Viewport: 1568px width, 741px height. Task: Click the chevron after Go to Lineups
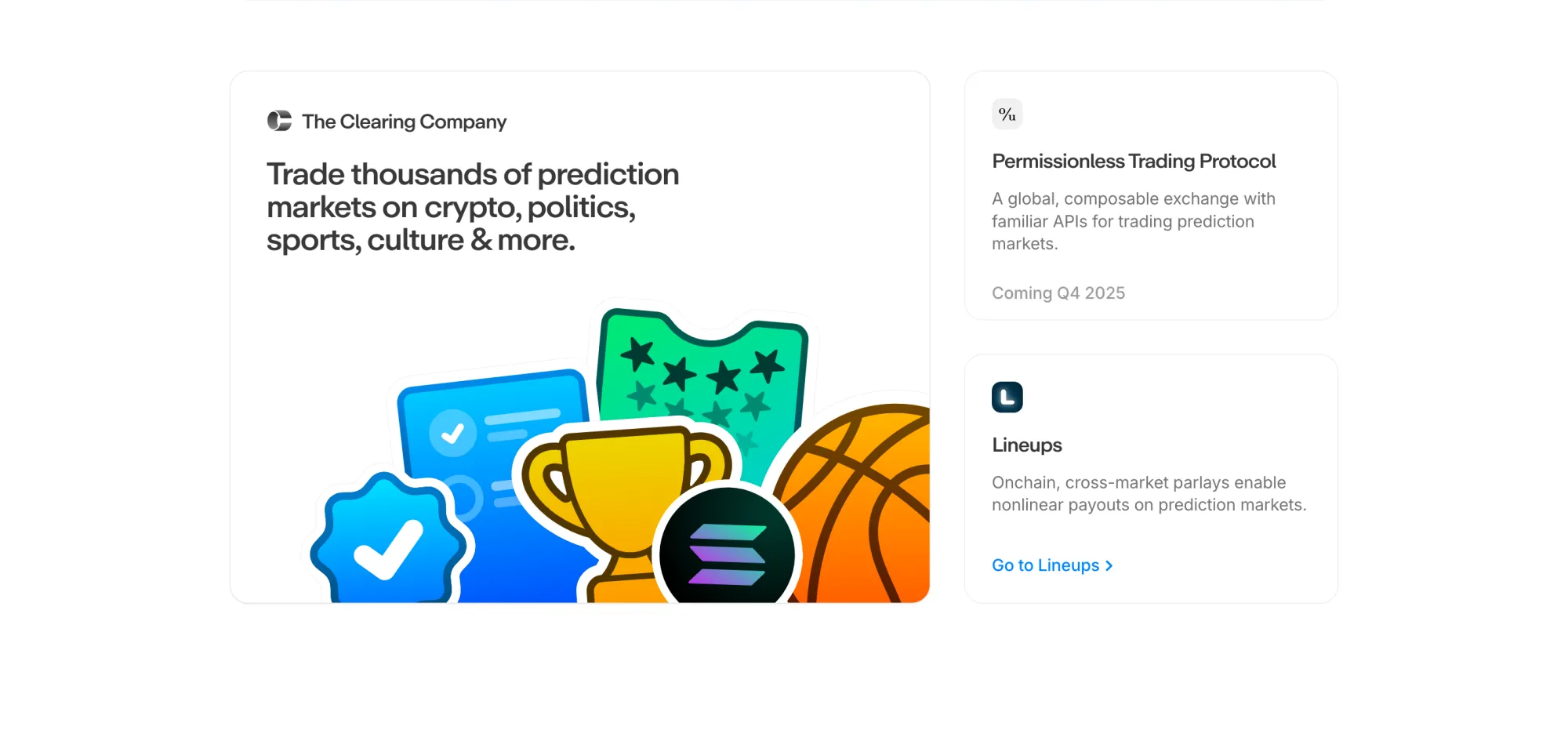[1109, 566]
